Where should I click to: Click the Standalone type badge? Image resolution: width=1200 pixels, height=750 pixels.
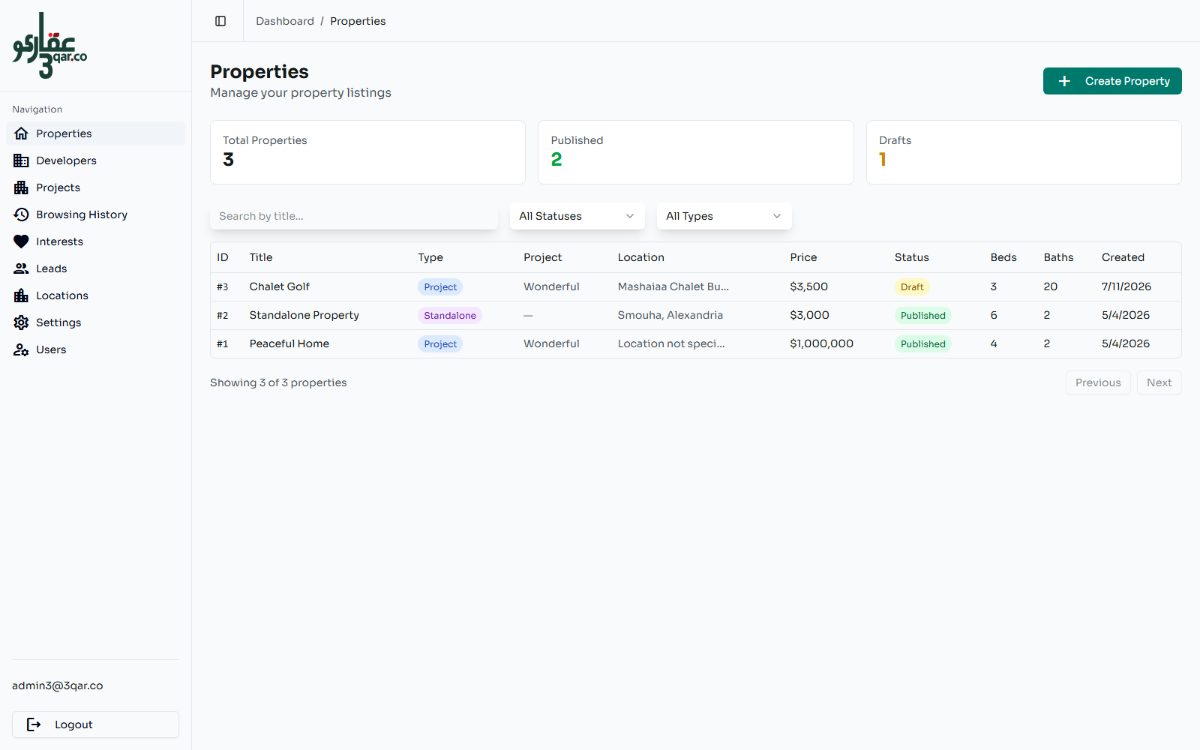[x=450, y=315]
